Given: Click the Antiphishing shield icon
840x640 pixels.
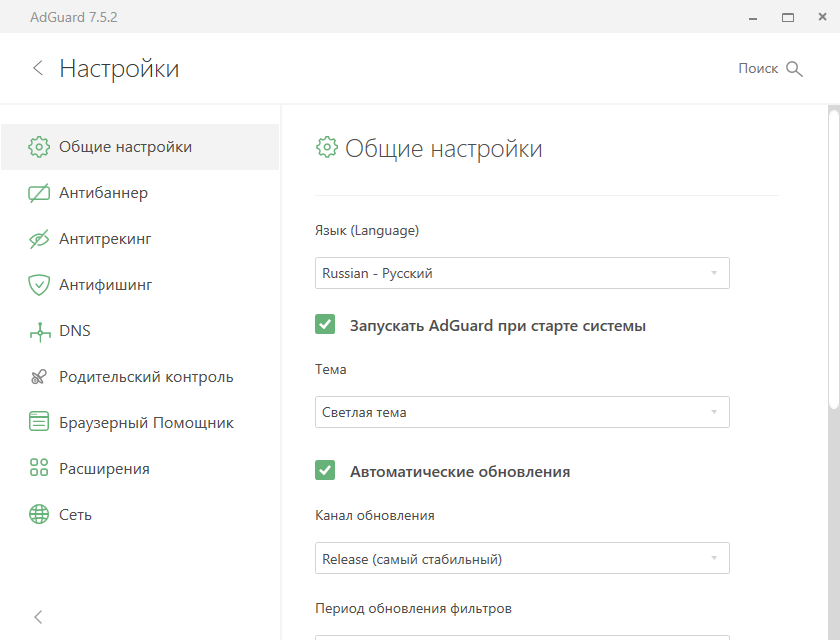Looking at the screenshot, I should click(x=39, y=285).
